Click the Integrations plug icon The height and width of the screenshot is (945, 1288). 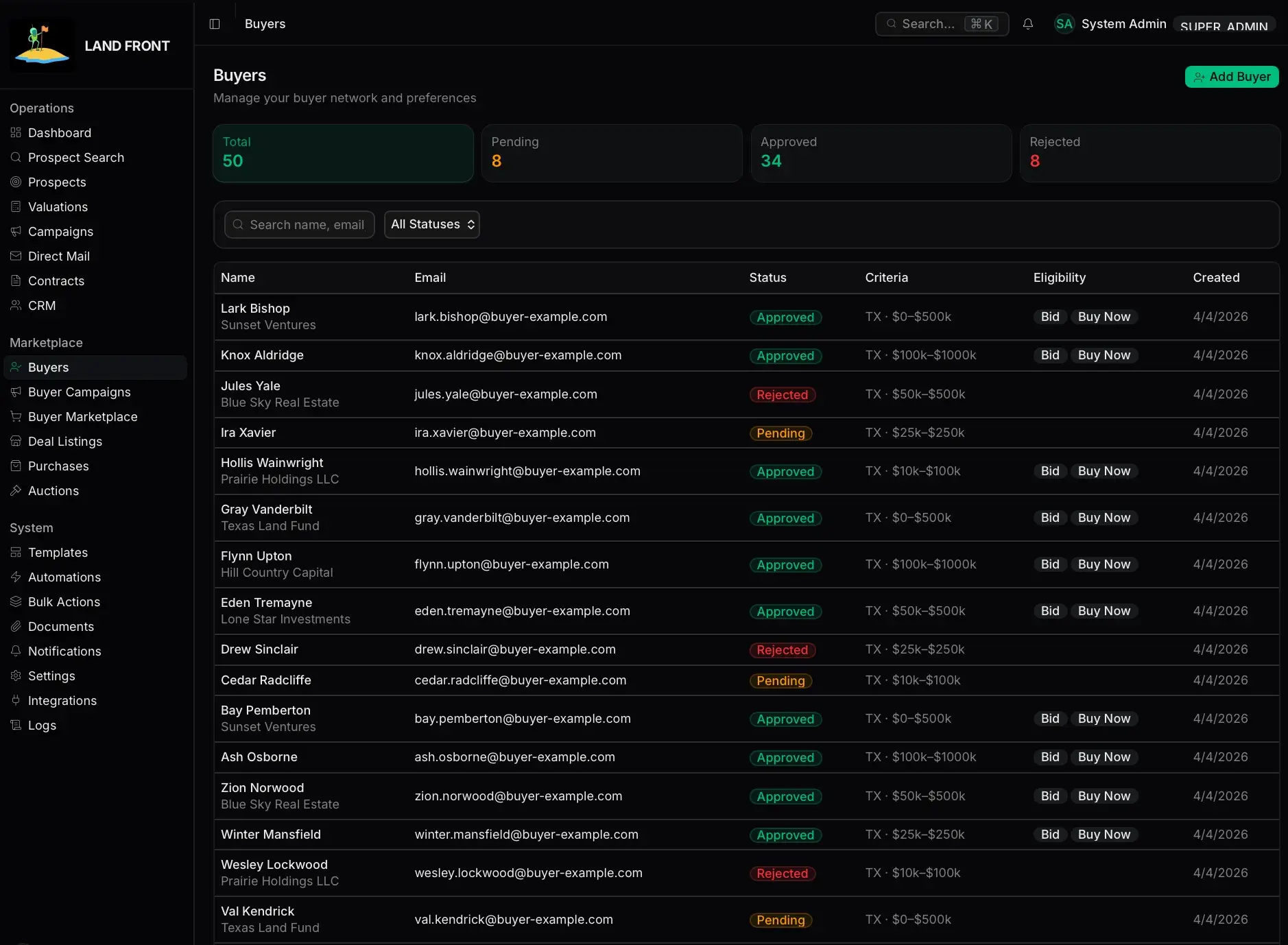[x=16, y=700]
